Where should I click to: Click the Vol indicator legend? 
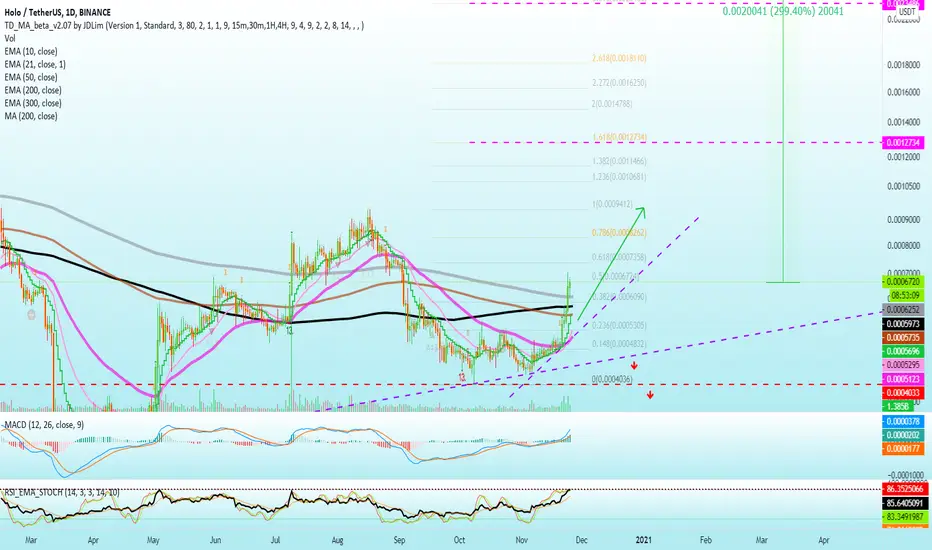(x=10, y=39)
